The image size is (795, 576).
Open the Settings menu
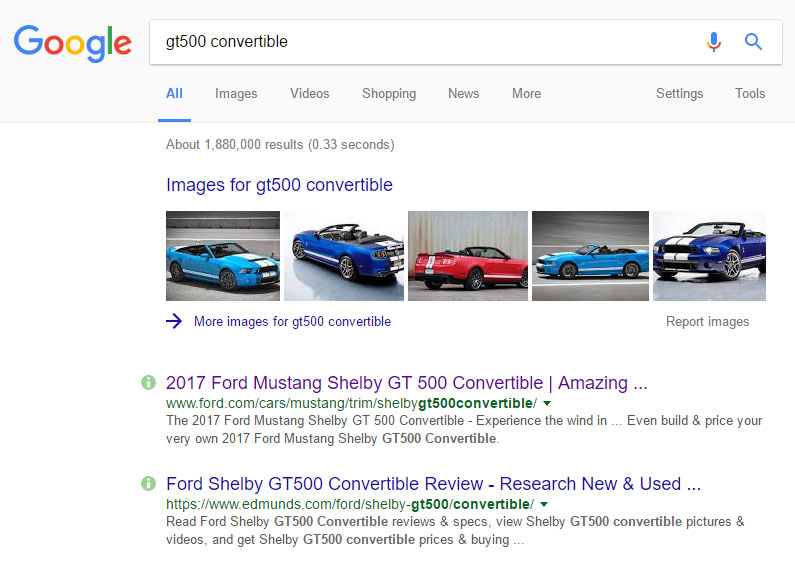click(679, 94)
